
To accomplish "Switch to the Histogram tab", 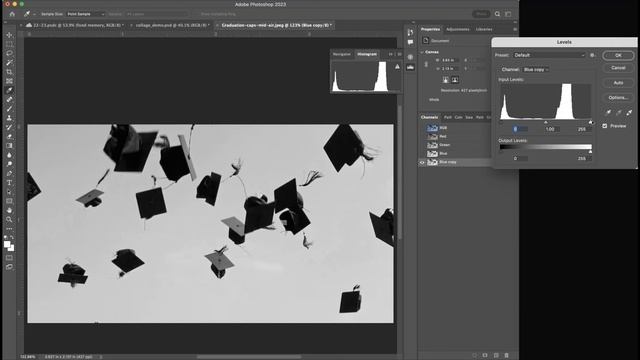I will point(367,54).
